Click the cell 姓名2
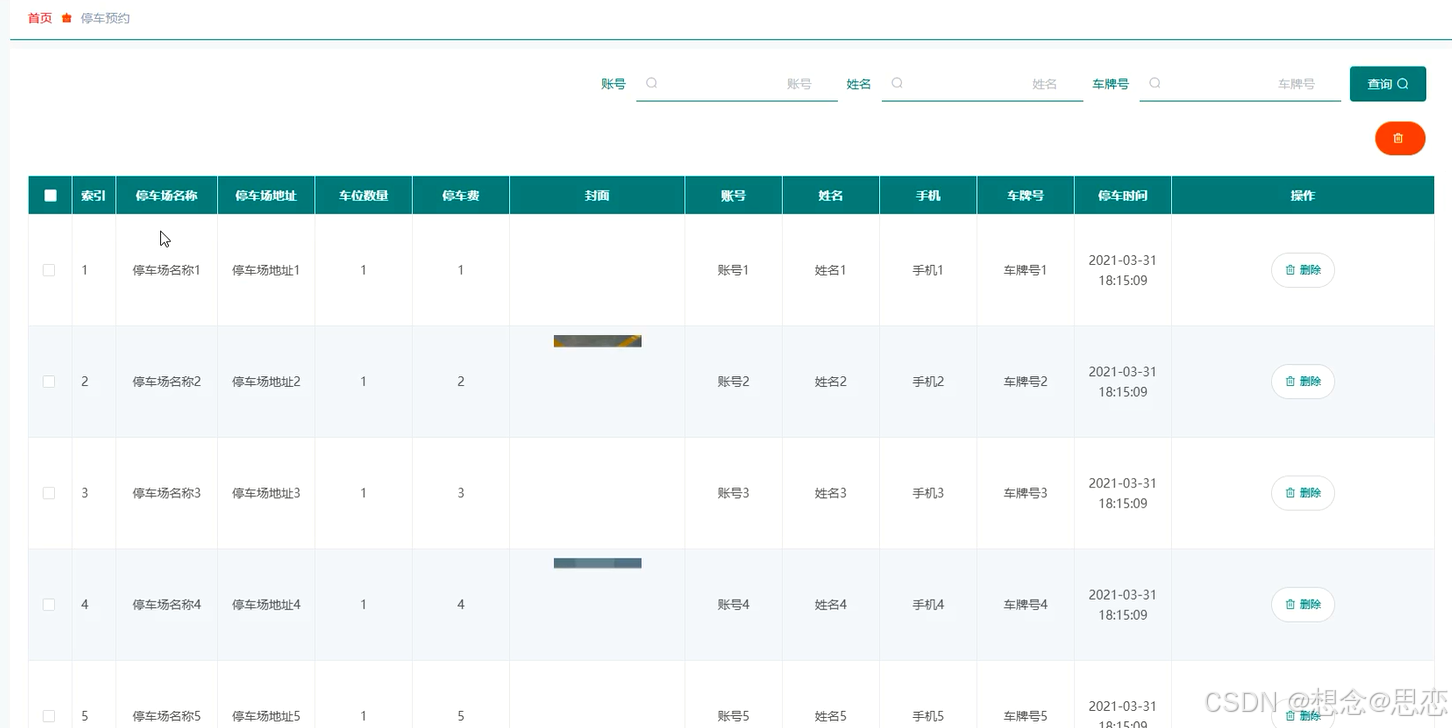 pos(831,381)
